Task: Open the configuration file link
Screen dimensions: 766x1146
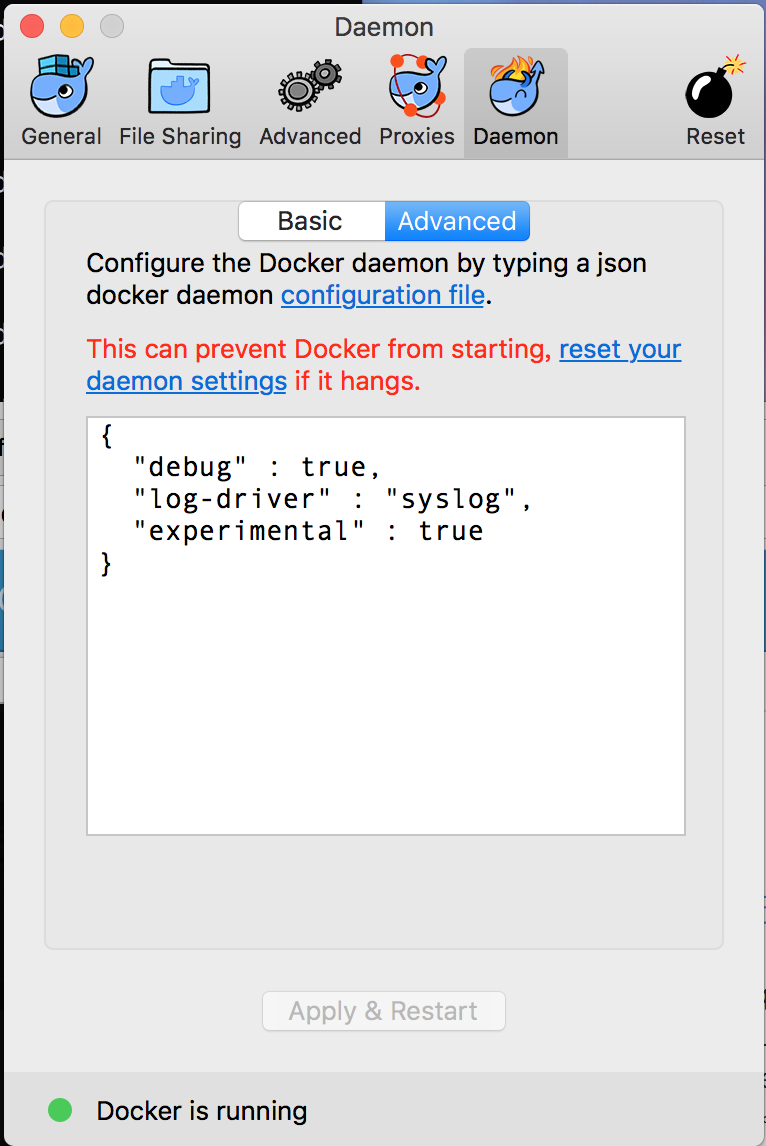Action: (382, 295)
